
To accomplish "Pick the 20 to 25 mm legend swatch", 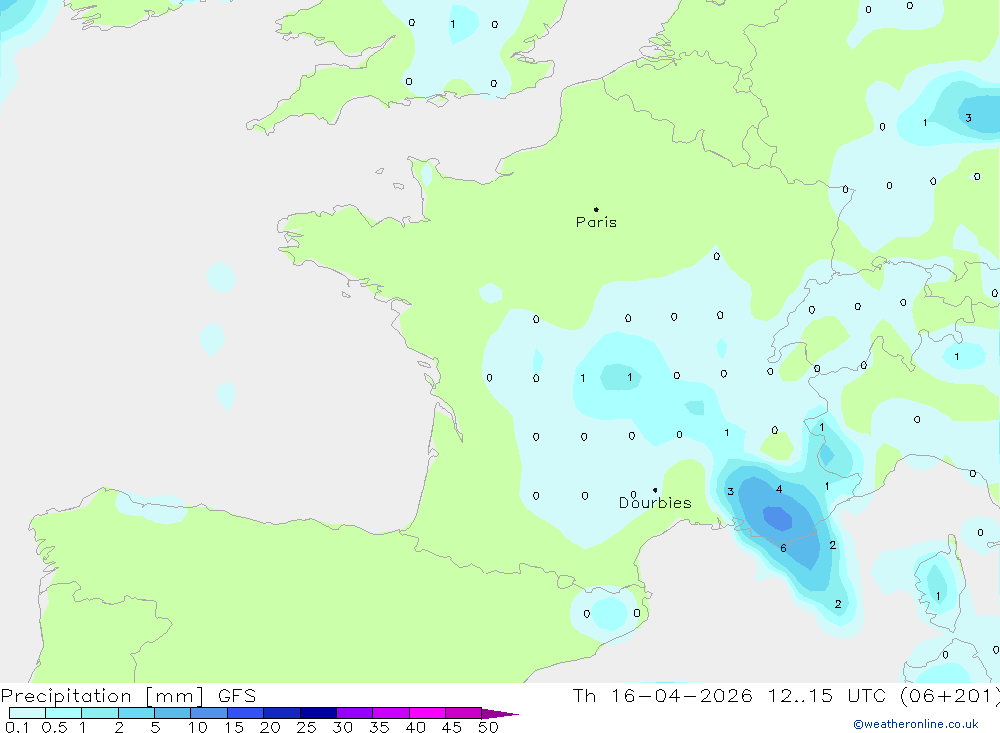I will click(x=281, y=713).
